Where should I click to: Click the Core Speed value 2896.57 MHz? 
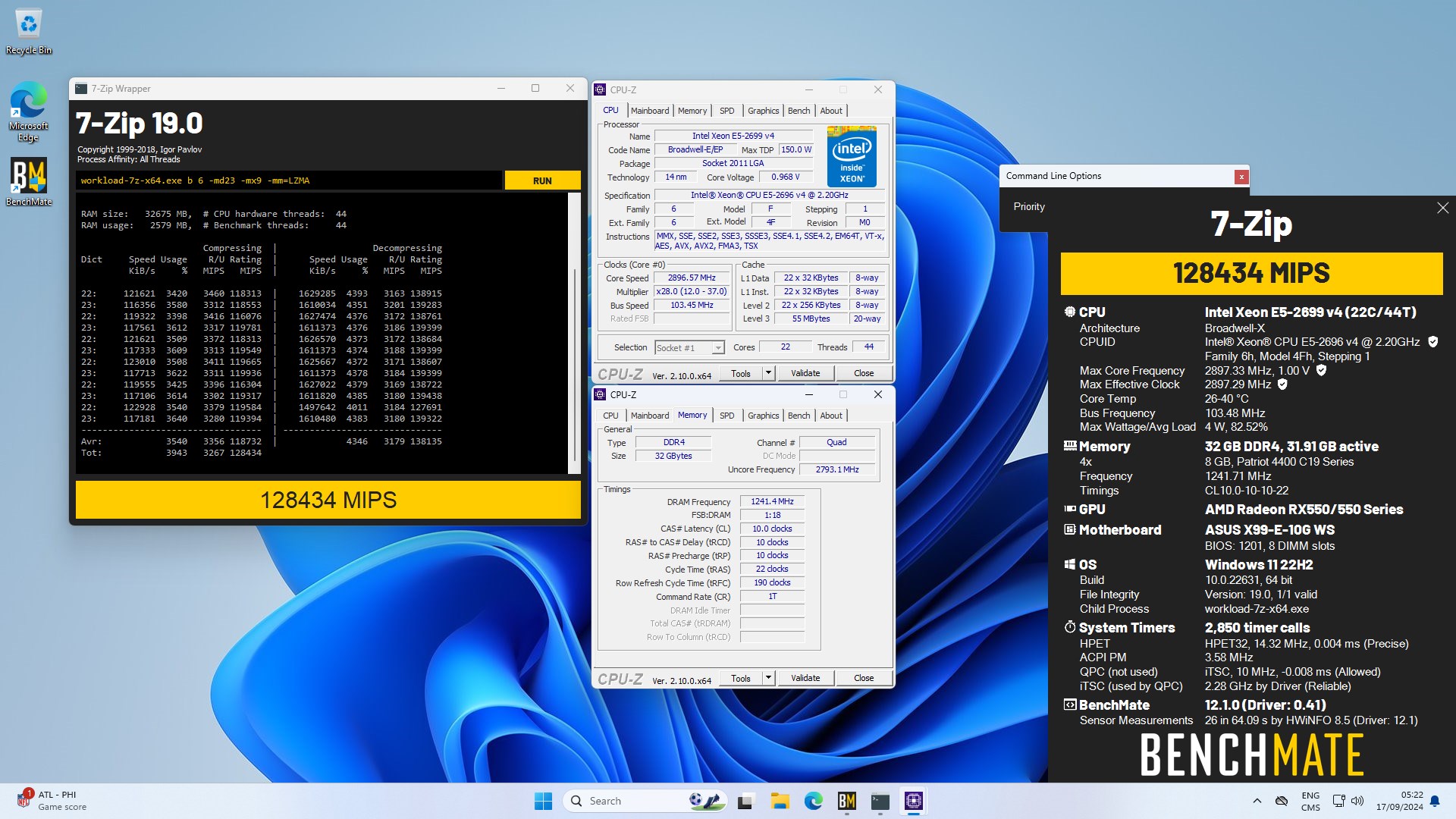[692, 278]
